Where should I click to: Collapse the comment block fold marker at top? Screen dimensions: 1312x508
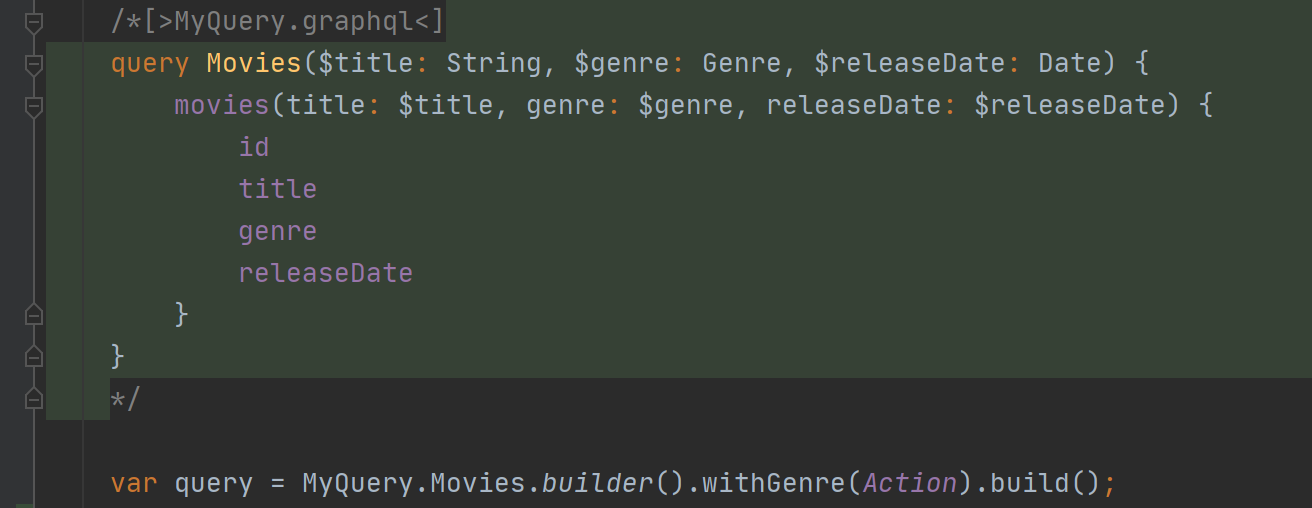(33, 21)
